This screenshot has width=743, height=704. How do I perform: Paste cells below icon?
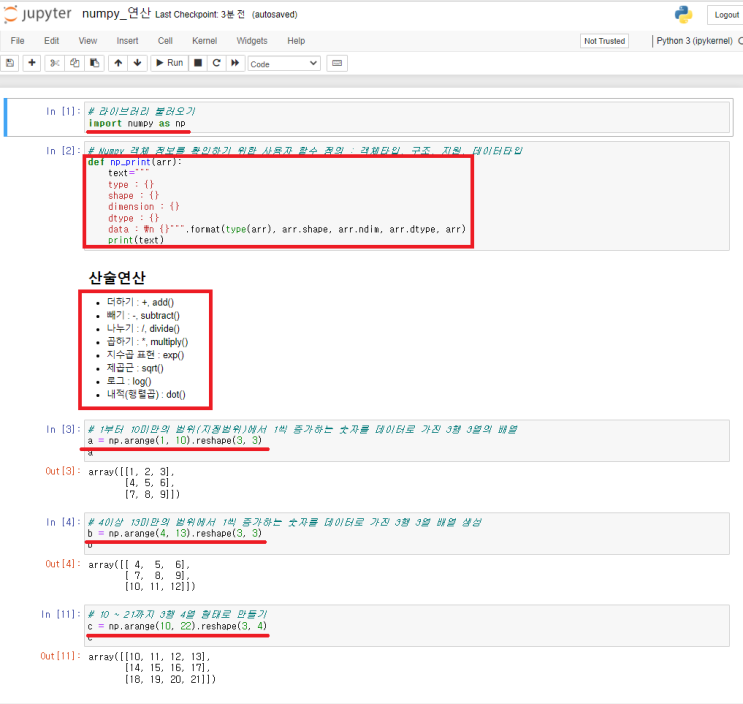click(x=95, y=63)
